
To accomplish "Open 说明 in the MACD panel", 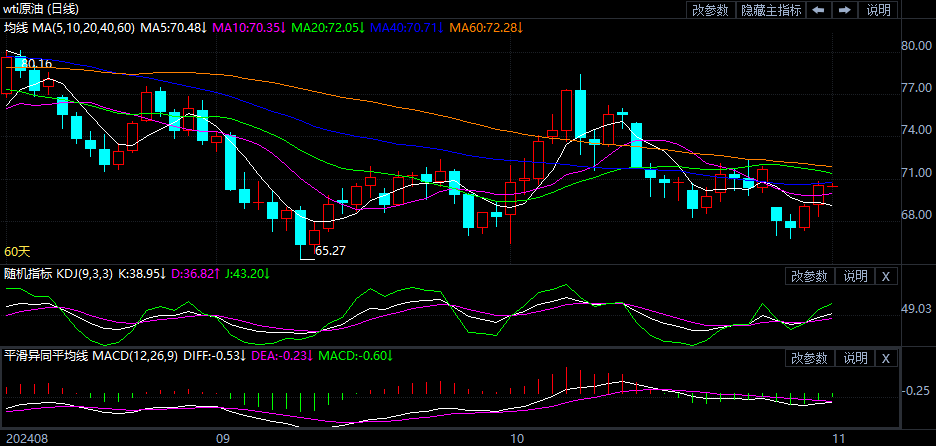I will (x=856, y=358).
